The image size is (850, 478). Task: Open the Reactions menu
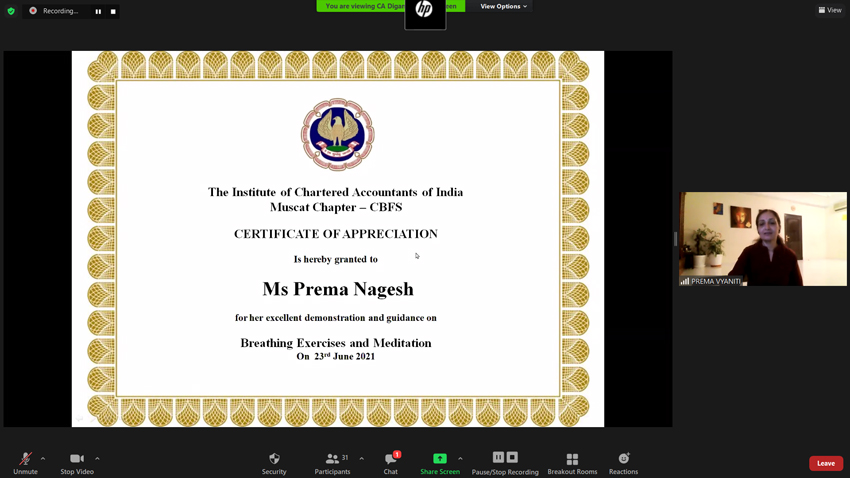tap(623, 463)
